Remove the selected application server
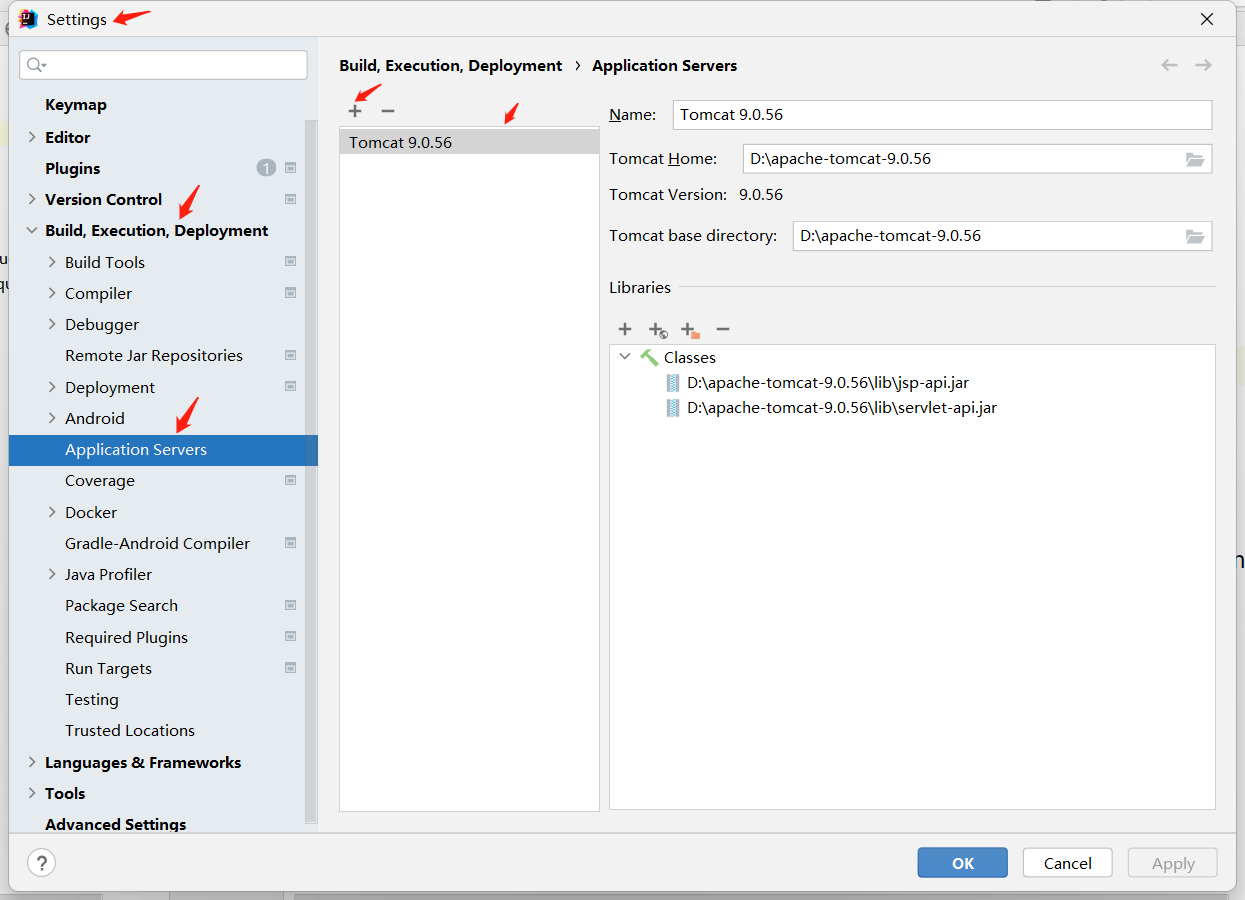This screenshot has width=1245, height=900. click(388, 111)
